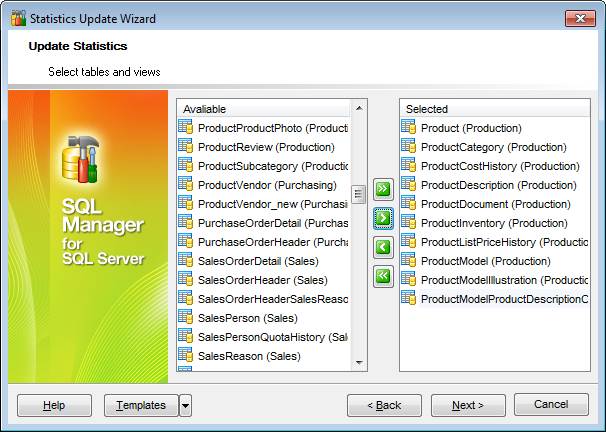Select ProductDescription (Production) row

(494, 185)
